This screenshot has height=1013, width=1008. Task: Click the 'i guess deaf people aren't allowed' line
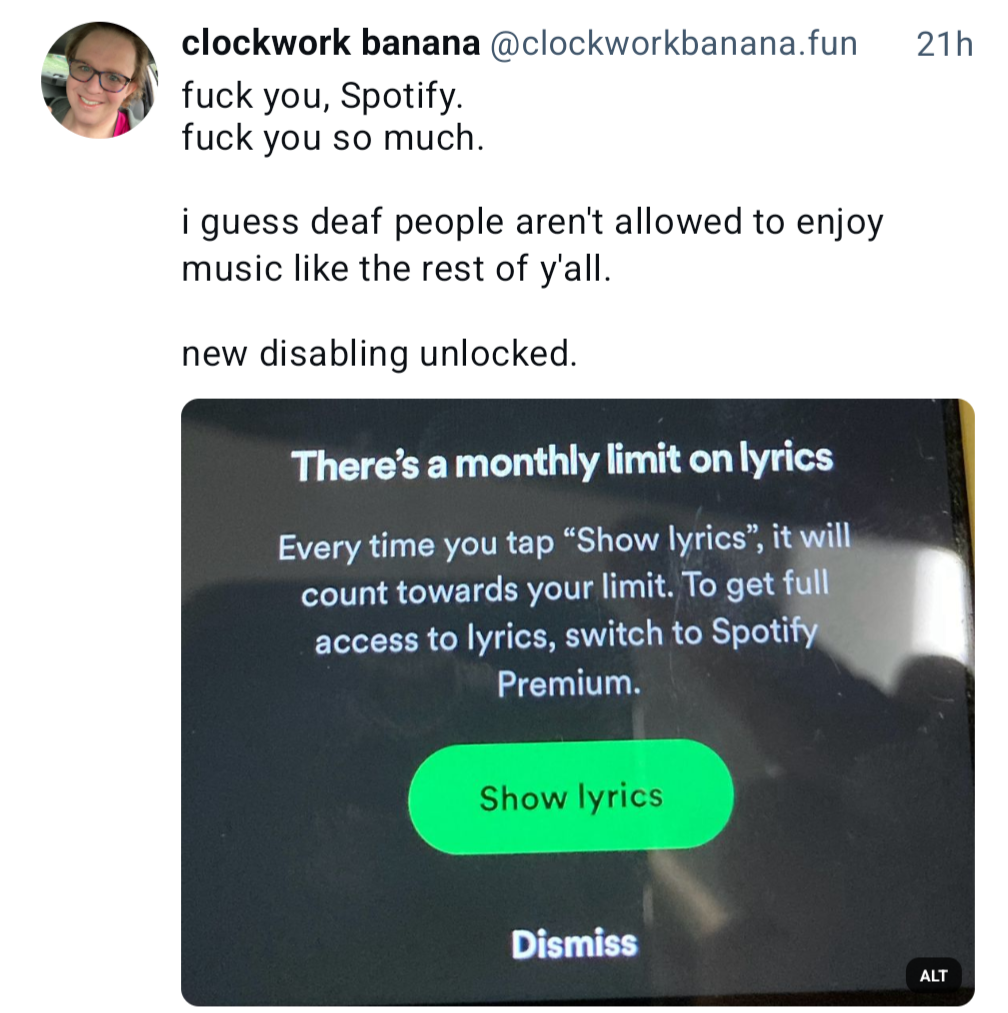(x=532, y=223)
